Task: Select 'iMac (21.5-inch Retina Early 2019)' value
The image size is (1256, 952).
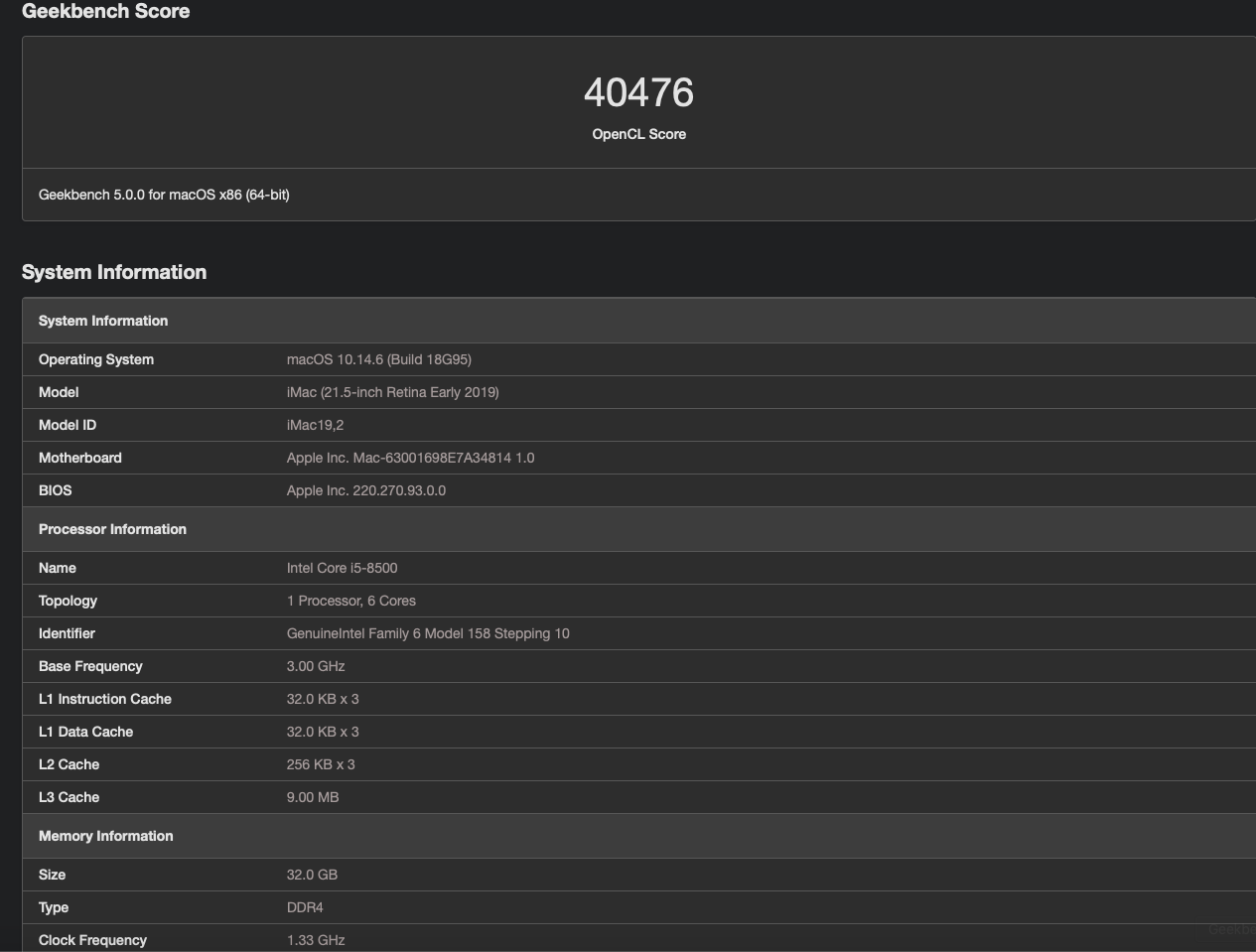Action: (x=393, y=392)
